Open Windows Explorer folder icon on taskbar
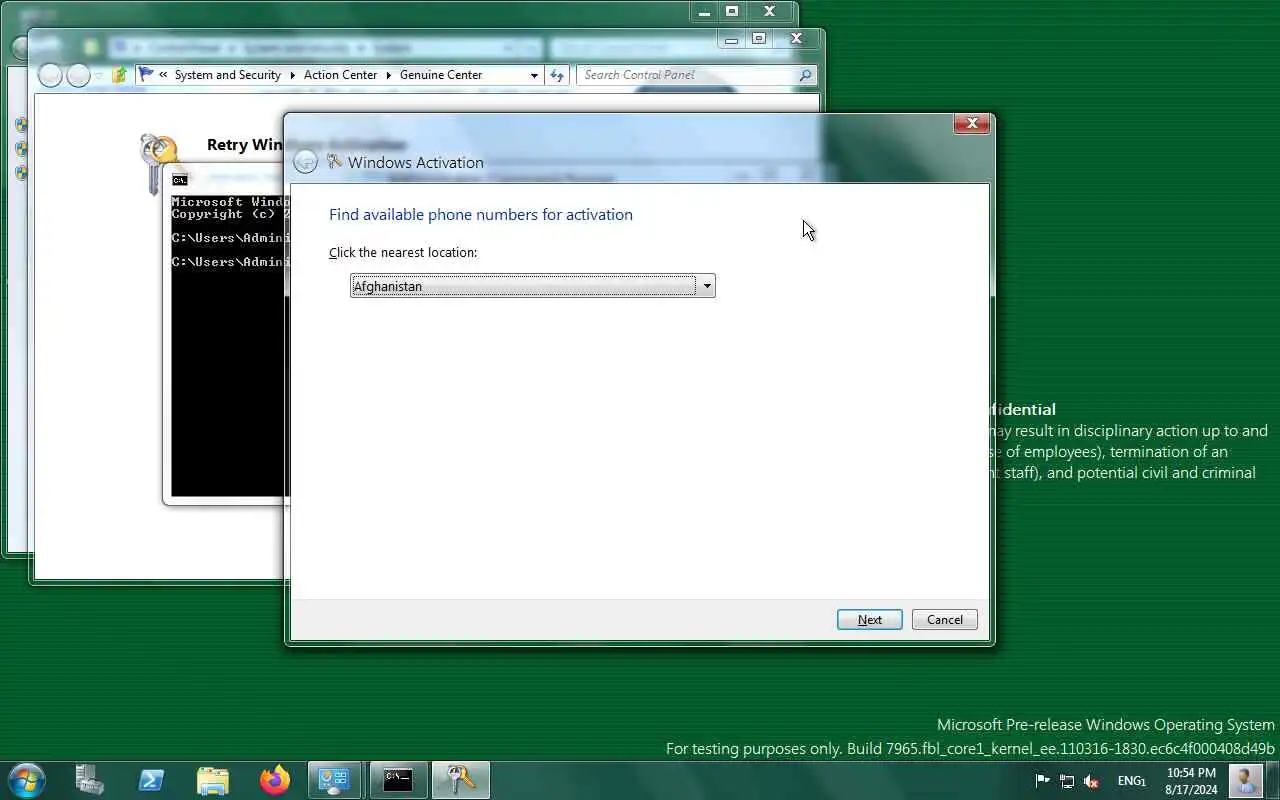1280x800 pixels. coord(212,780)
